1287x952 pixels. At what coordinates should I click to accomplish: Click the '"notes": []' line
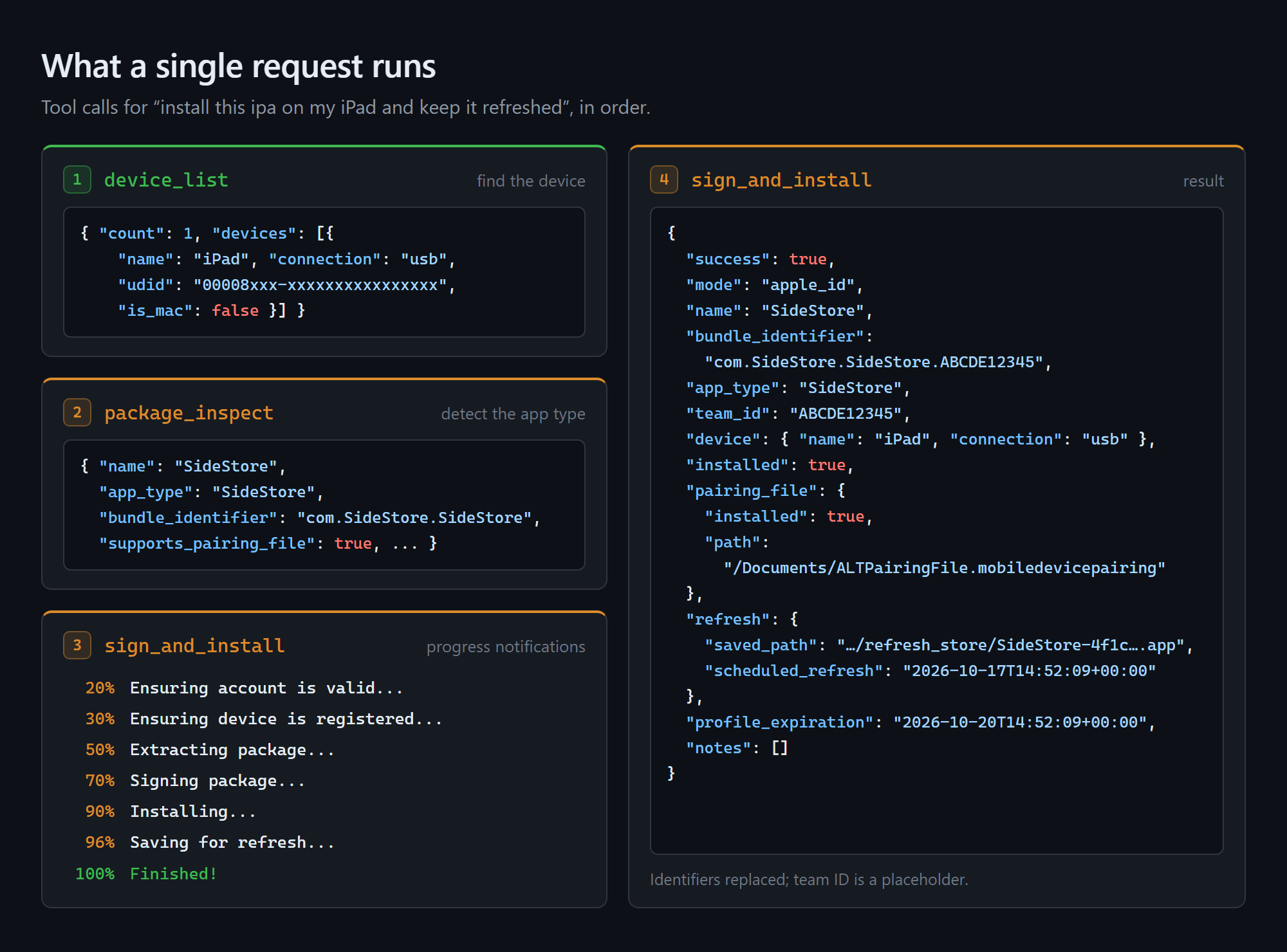737,748
